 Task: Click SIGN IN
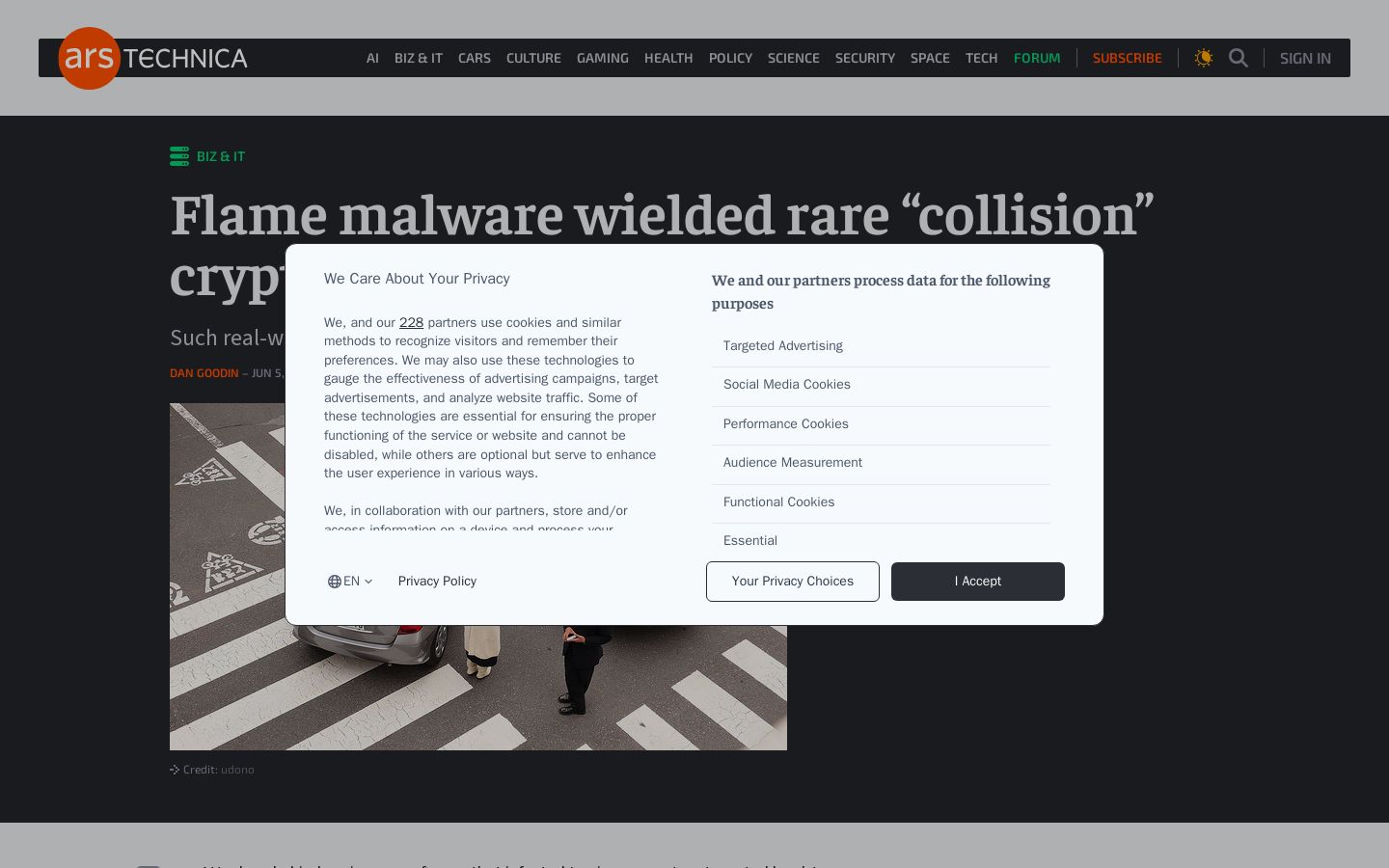click(x=1305, y=58)
